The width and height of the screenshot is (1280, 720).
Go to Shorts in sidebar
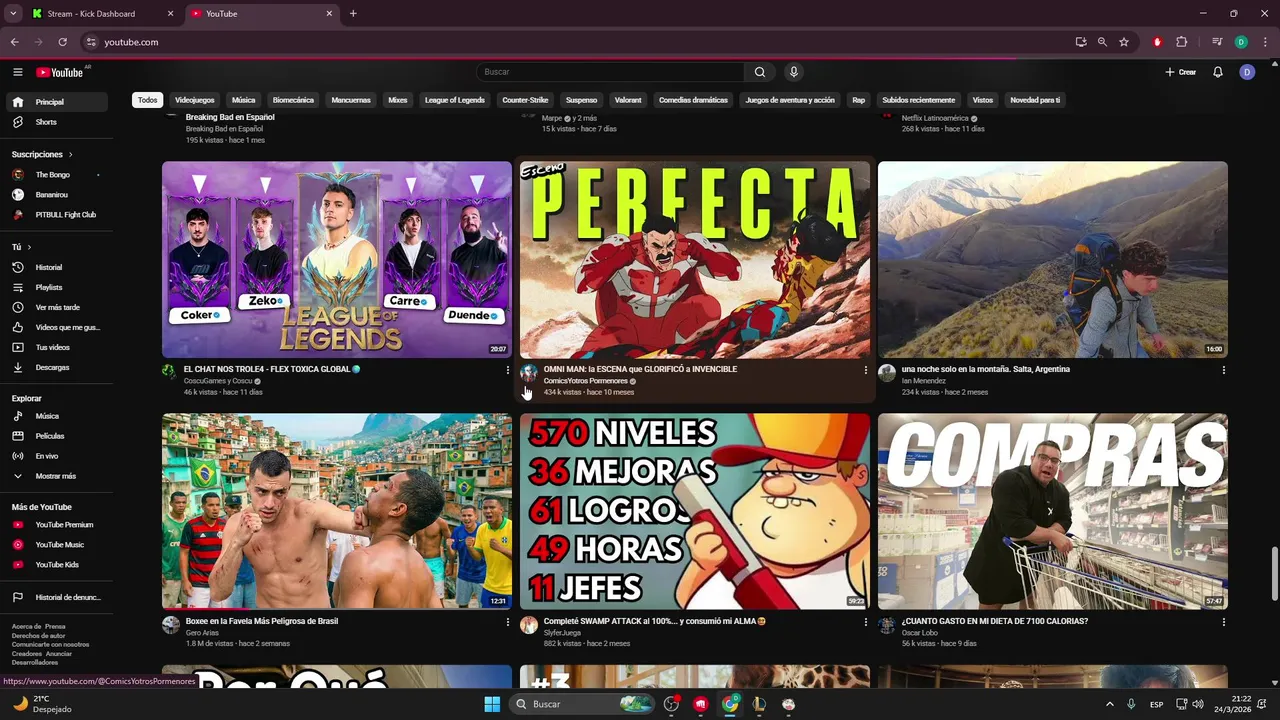(x=57, y=122)
